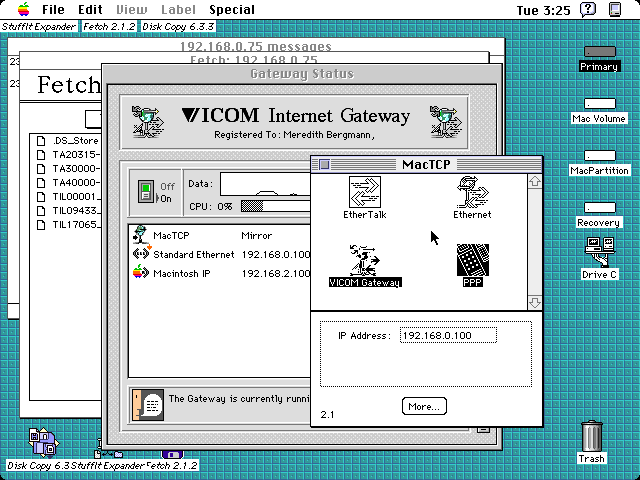The width and height of the screenshot is (640, 480).
Task: Close the MacTCP control panel window
Action: (324, 164)
